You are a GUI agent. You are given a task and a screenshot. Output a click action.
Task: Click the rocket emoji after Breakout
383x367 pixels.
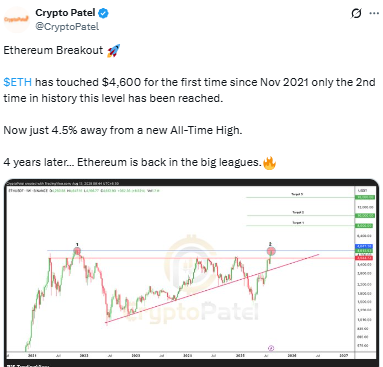click(x=113, y=51)
